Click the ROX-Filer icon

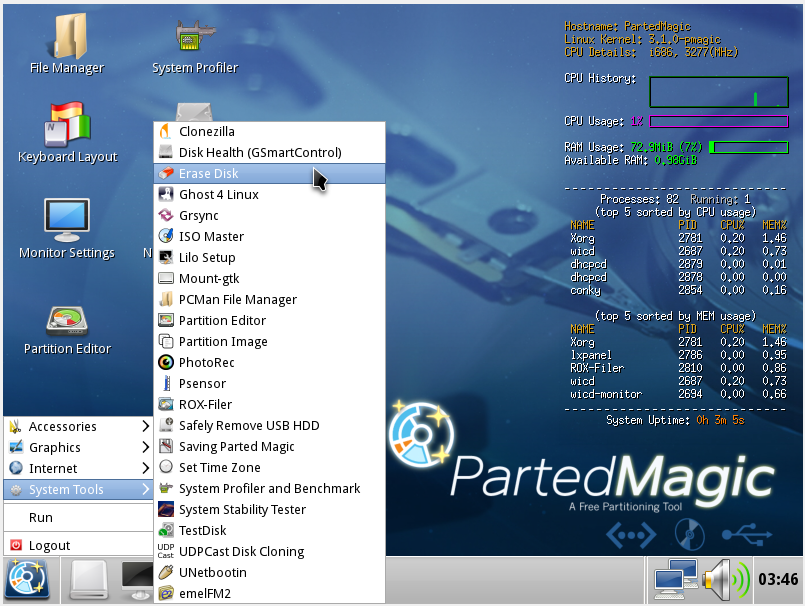click(165, 405)
